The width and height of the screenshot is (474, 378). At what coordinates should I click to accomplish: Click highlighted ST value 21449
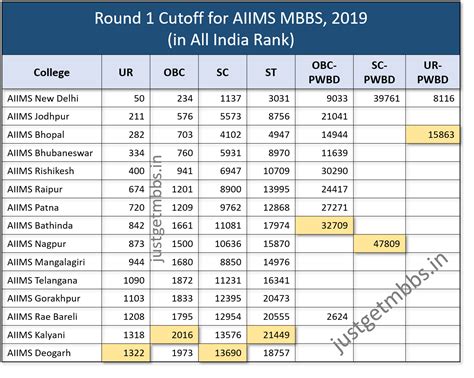point(271,335)
